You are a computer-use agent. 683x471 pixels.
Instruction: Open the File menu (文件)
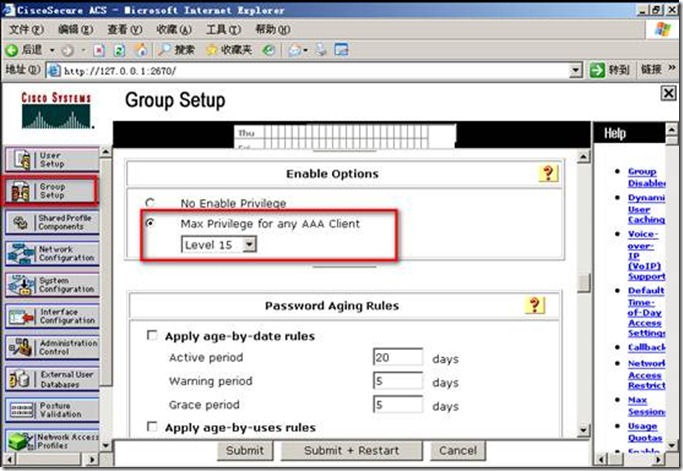(26, 30)
